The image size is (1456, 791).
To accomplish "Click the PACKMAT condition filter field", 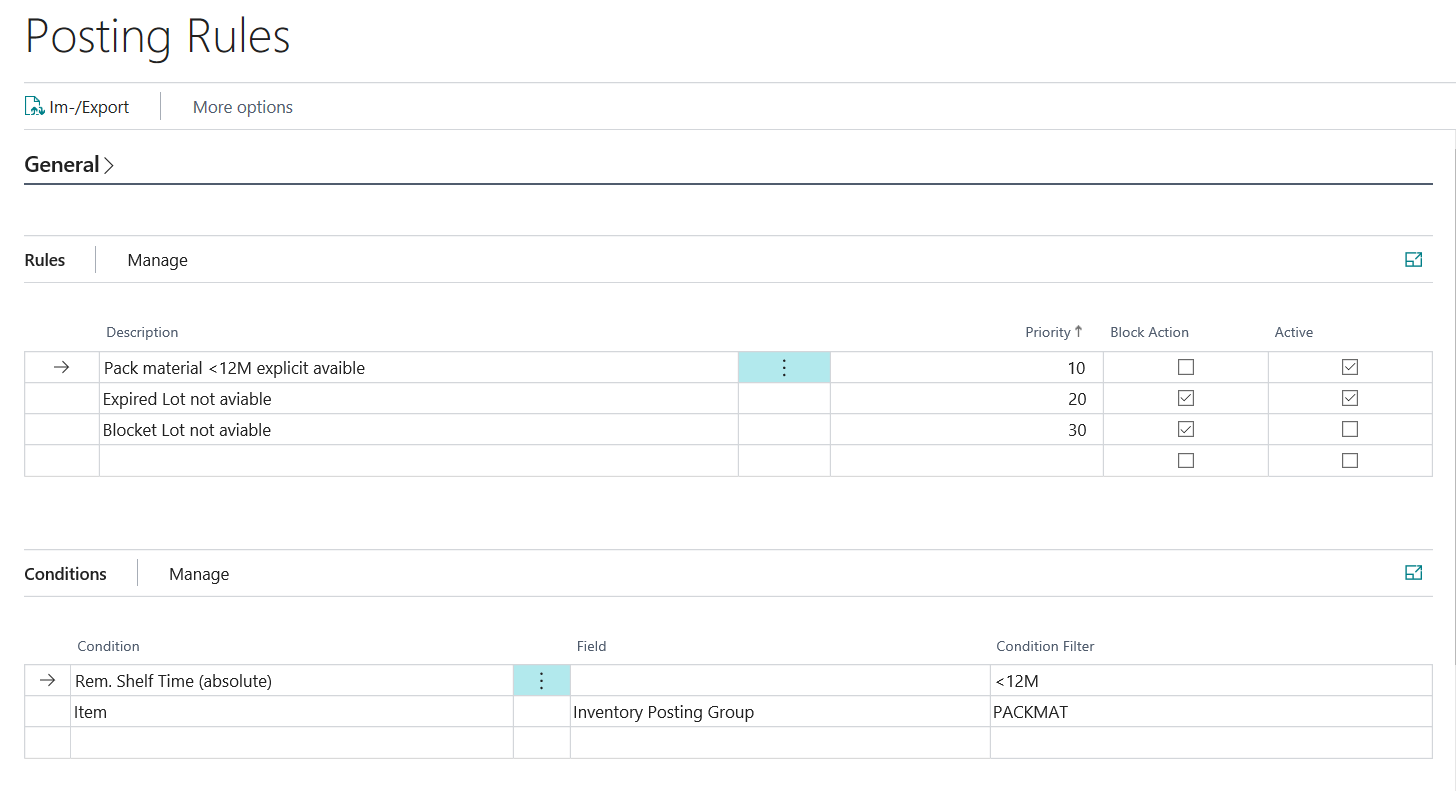I will point(1211,712).
